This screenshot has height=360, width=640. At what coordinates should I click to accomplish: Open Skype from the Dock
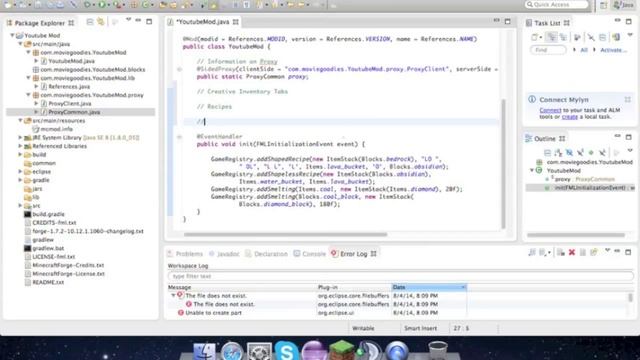click(286, 351)
